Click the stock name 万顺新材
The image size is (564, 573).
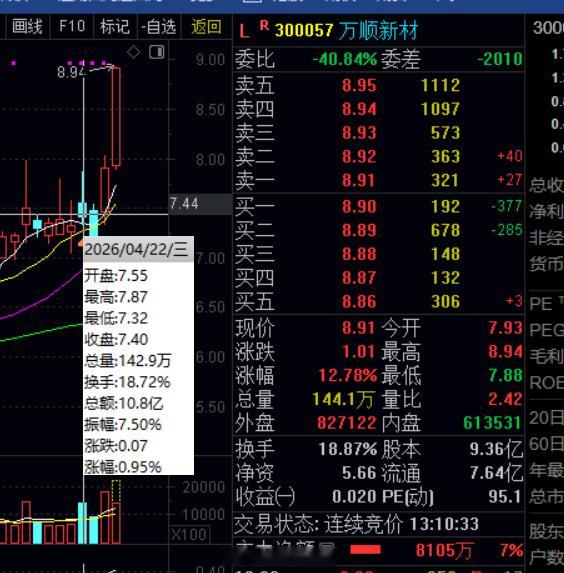tap(378, 30)
